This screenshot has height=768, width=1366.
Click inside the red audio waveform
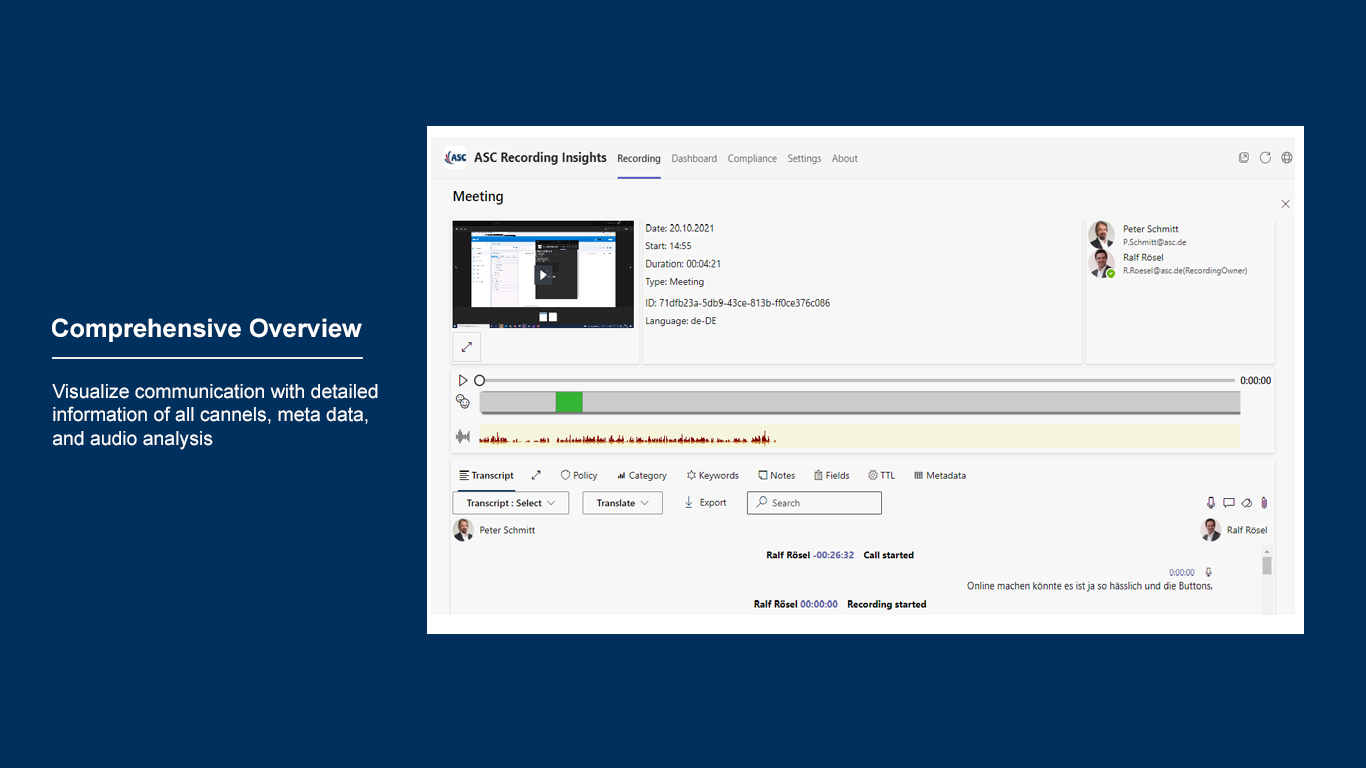[627, 438]
